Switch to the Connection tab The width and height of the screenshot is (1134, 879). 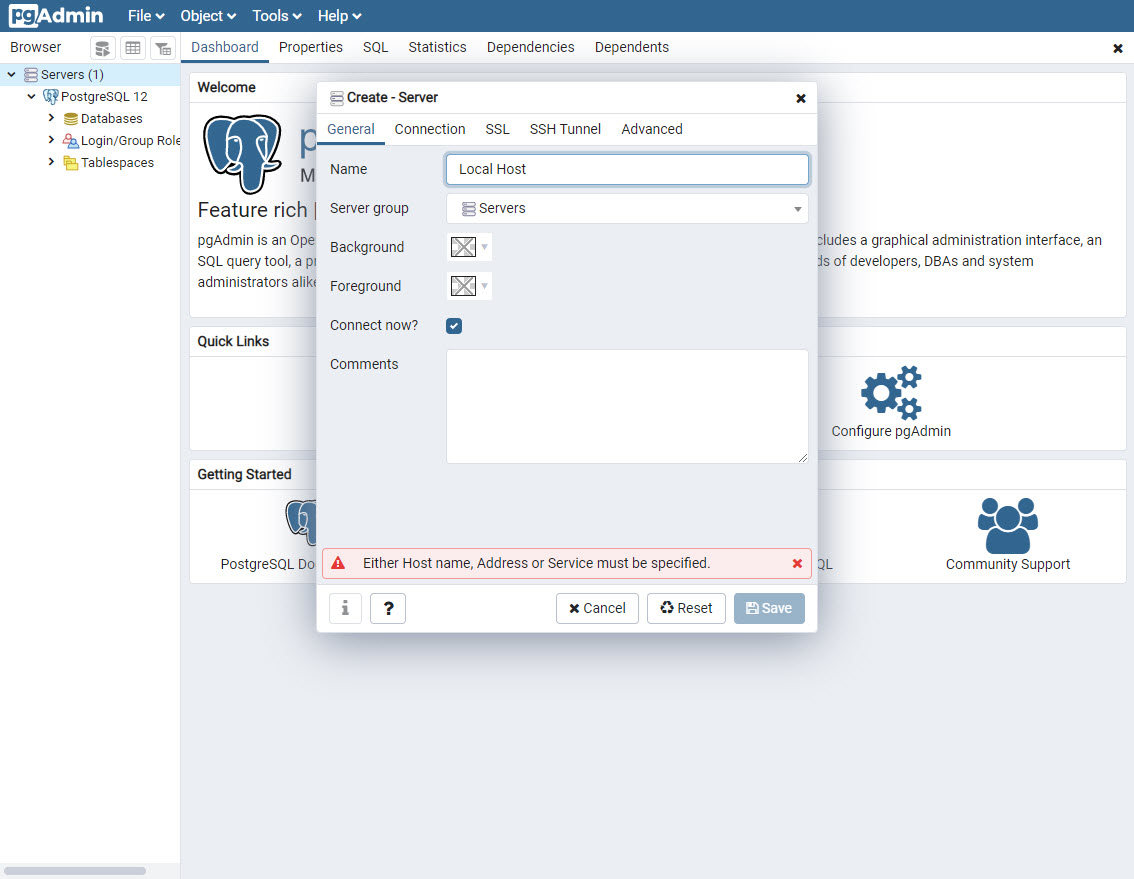click(x=429, y=129)
